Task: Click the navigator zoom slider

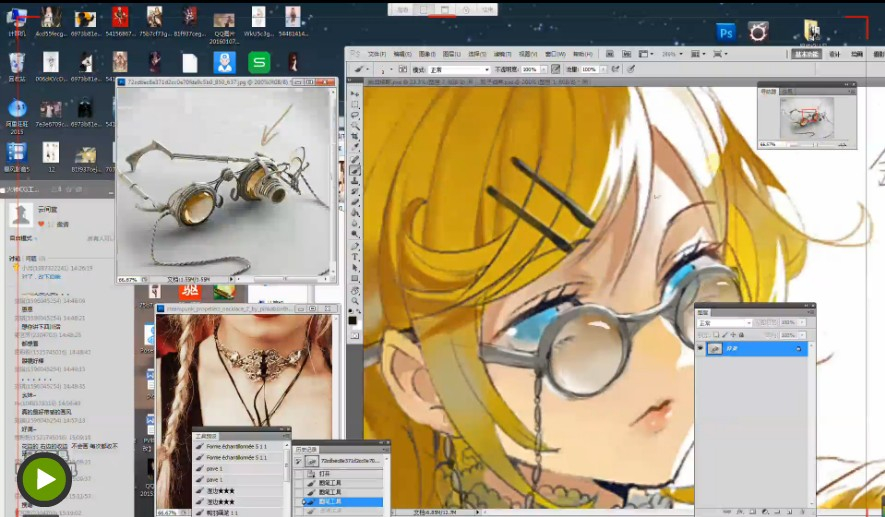Action: click(814, 144)
